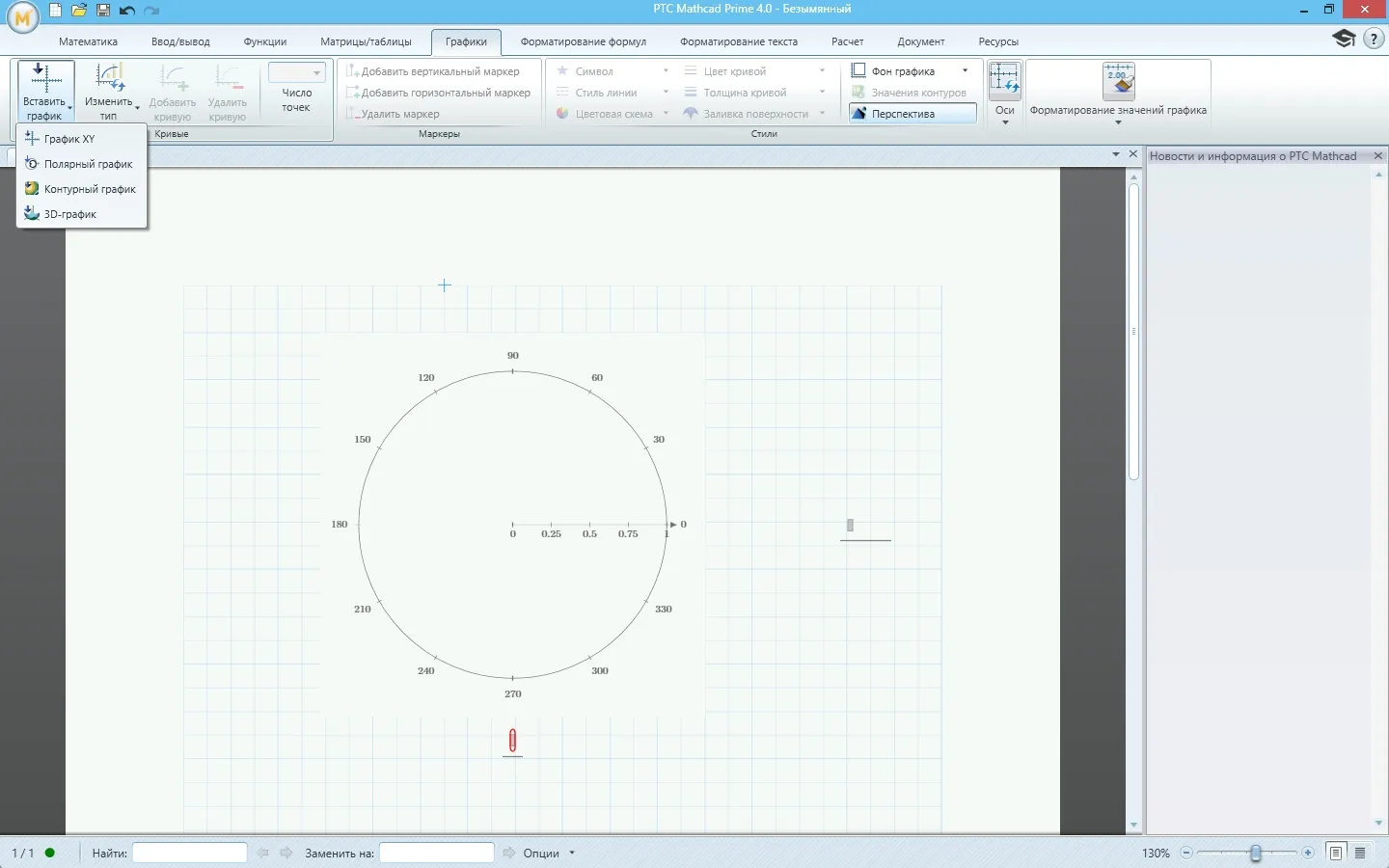The width and height of the screenshot is (1389, 868).
Task: Click the worksheet vertical scrollbar thumb
Action: tap(1134, 330)
